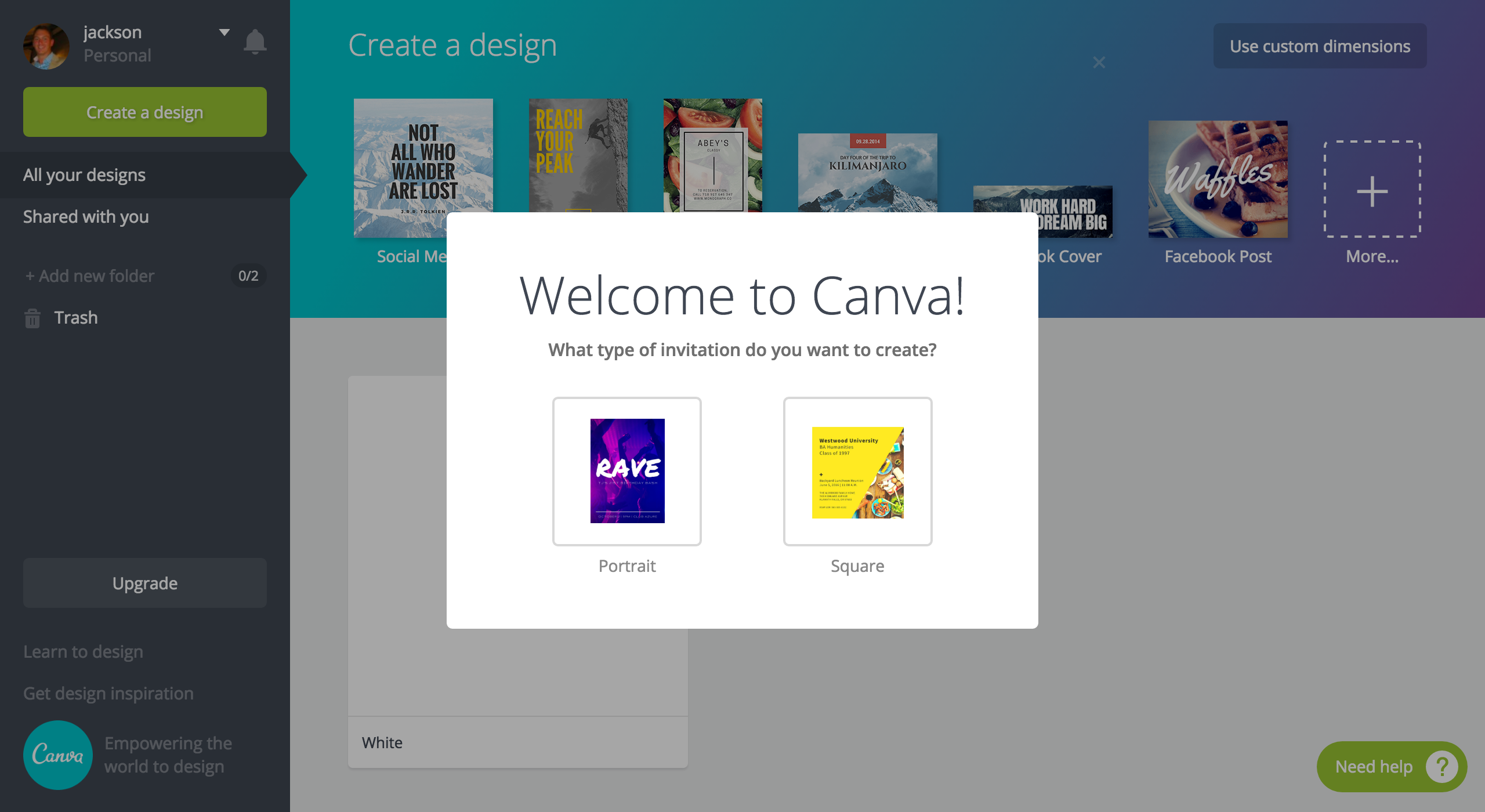Click the Canva logo in bottom-left corner
The width and height of the screenshot is (1485, 812).
click(57, 755)
